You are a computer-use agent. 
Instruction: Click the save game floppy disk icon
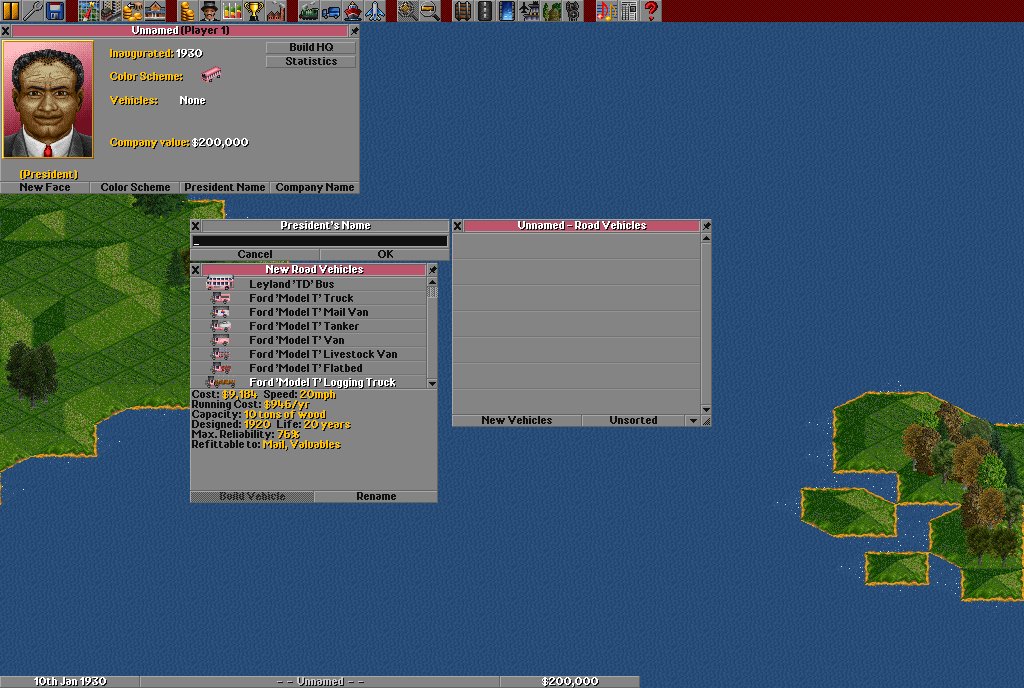point(55,10)
